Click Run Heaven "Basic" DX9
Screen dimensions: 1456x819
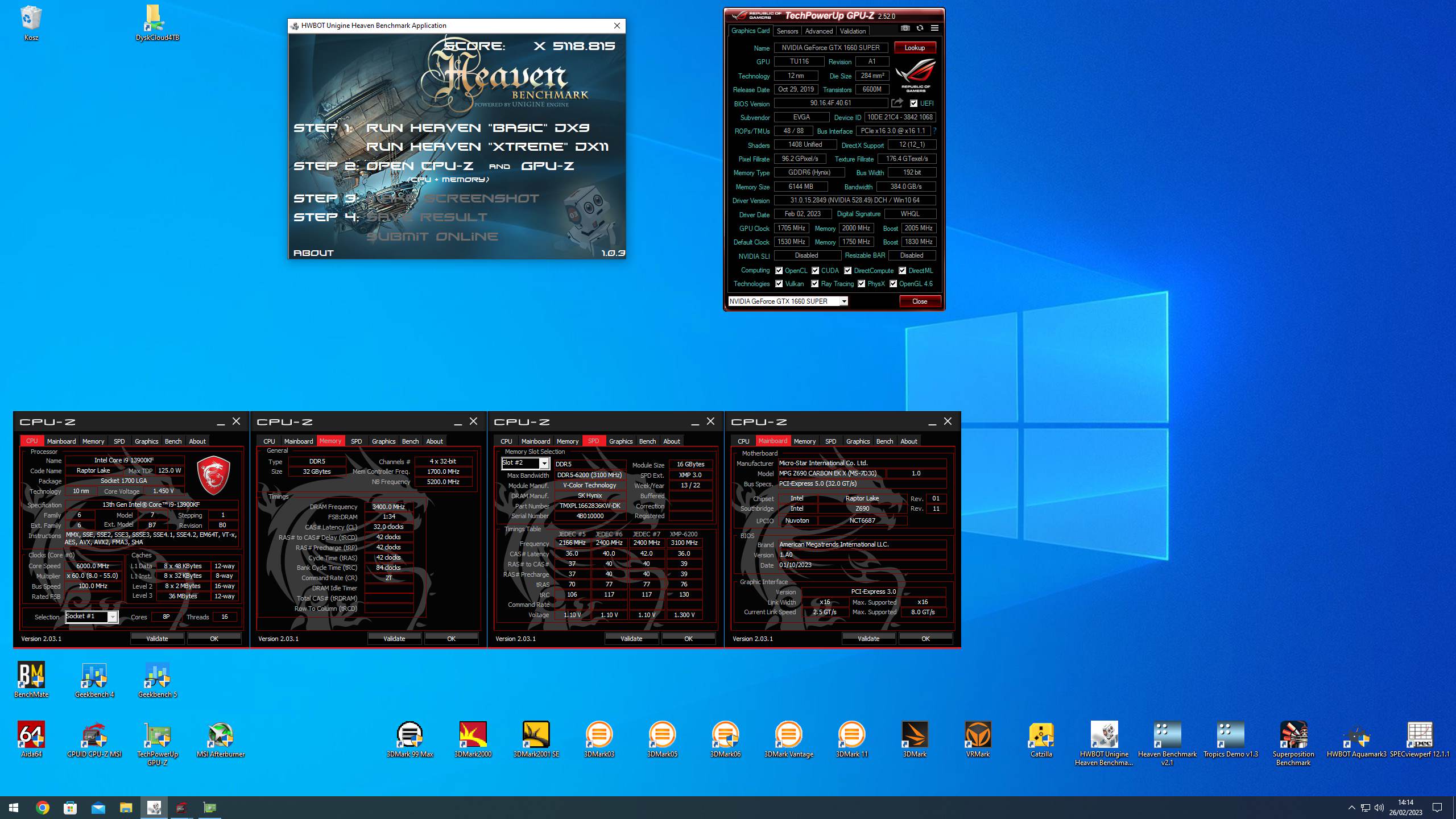click(478, 128)
